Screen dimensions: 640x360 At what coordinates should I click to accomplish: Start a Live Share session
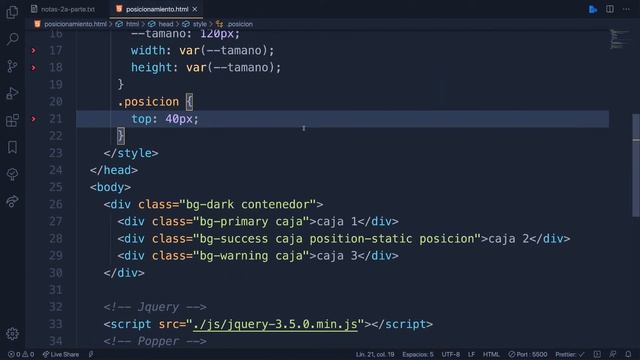pos(61,354)
